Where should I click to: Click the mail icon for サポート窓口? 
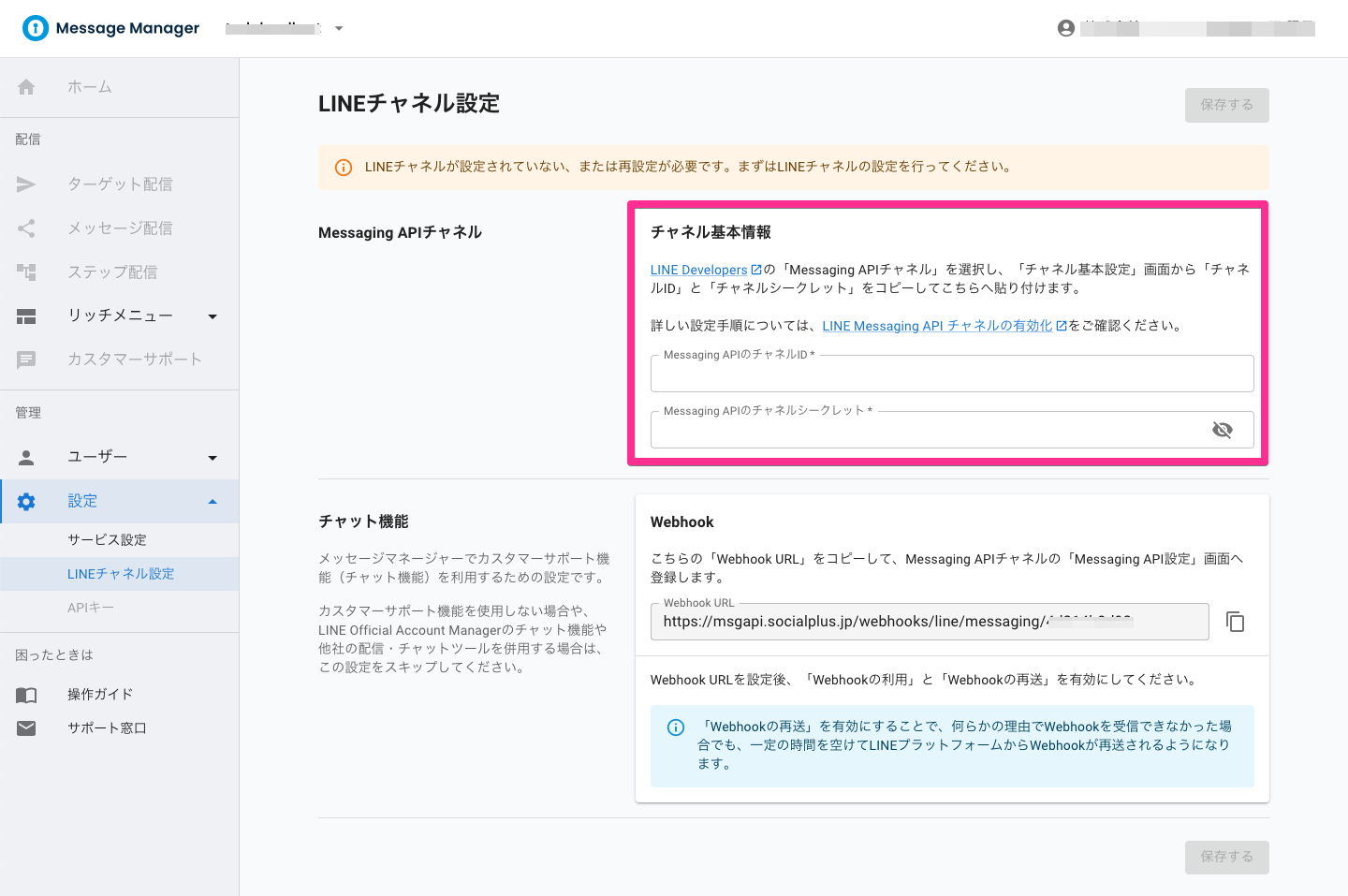(26, 728)
